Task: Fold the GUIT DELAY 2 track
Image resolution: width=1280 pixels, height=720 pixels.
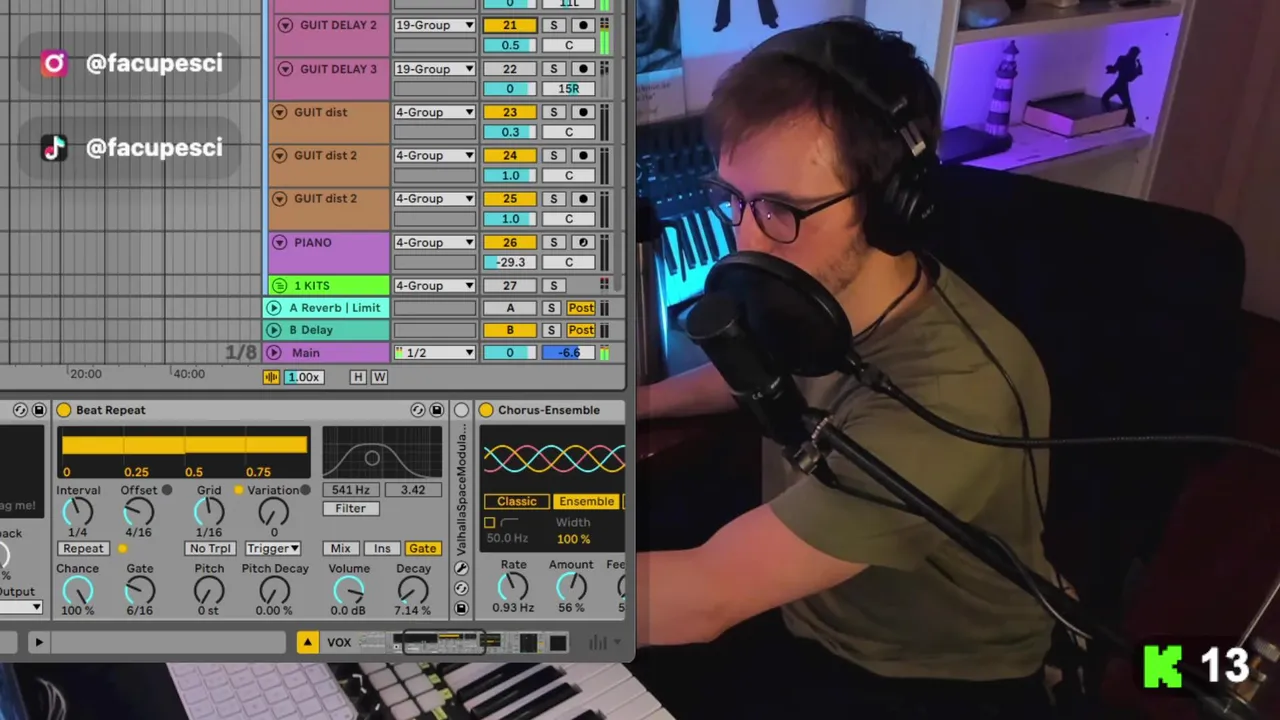Action: point(285,25)
